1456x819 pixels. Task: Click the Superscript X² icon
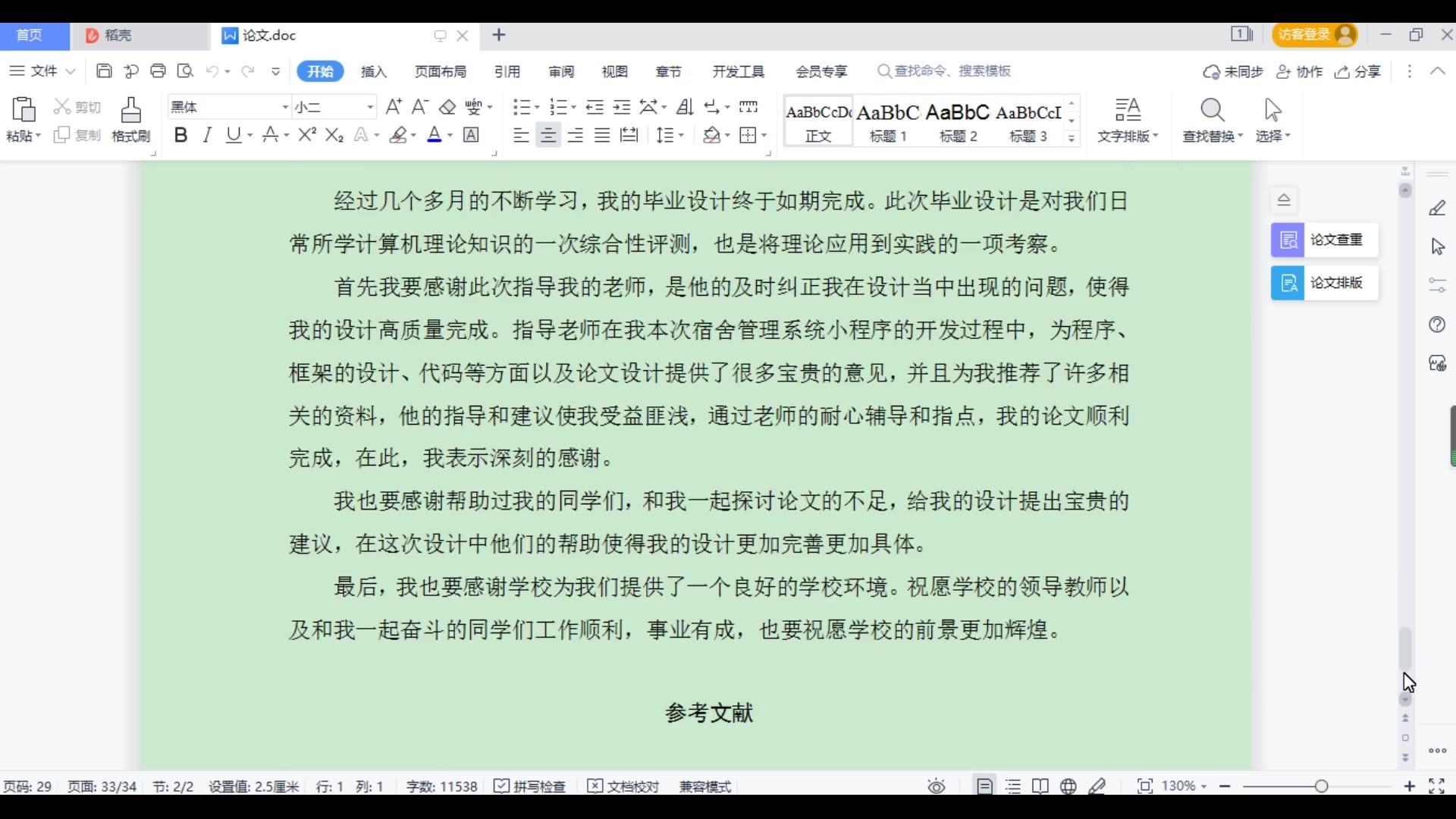pos(307,136)
